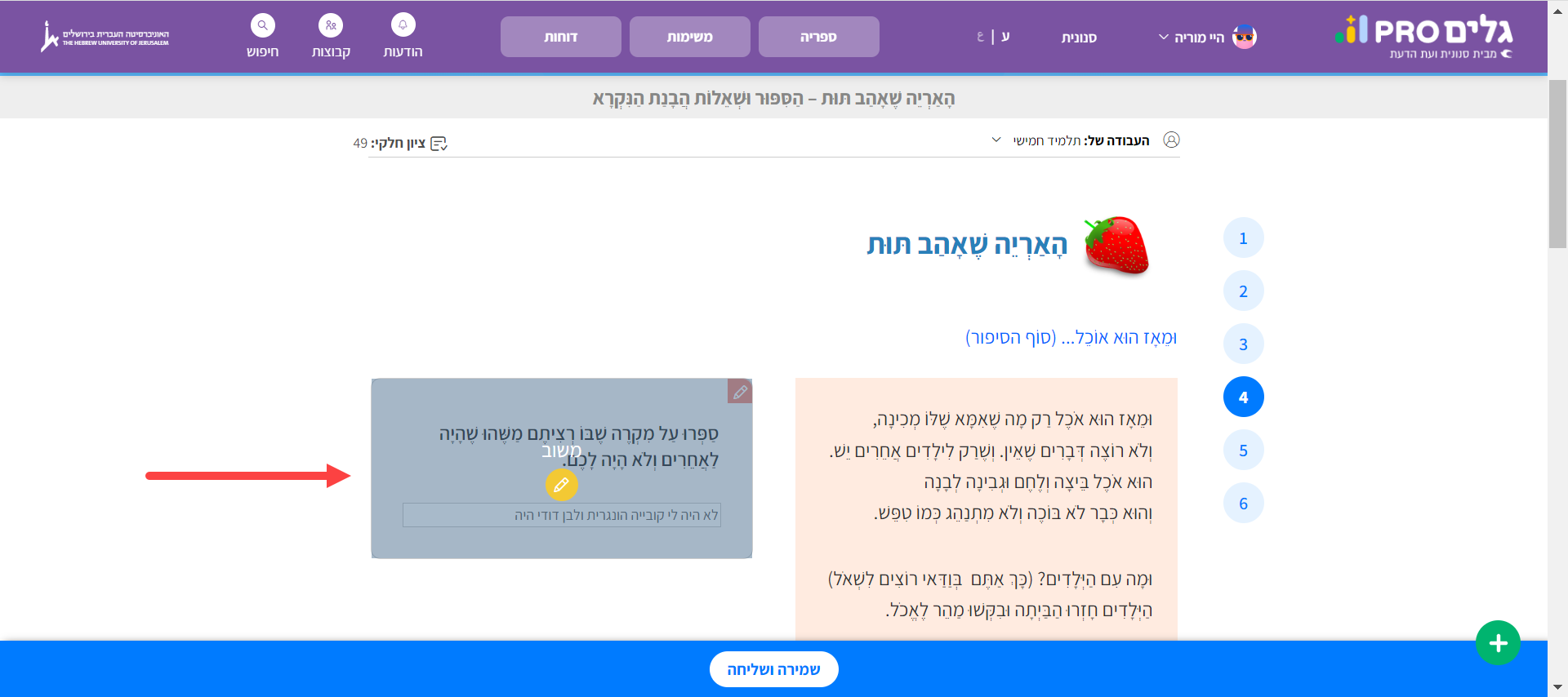Click the yellow pencil feedback icon
Image resolution: width=1568 pixels, height=697 pixels.
(562, 485)
